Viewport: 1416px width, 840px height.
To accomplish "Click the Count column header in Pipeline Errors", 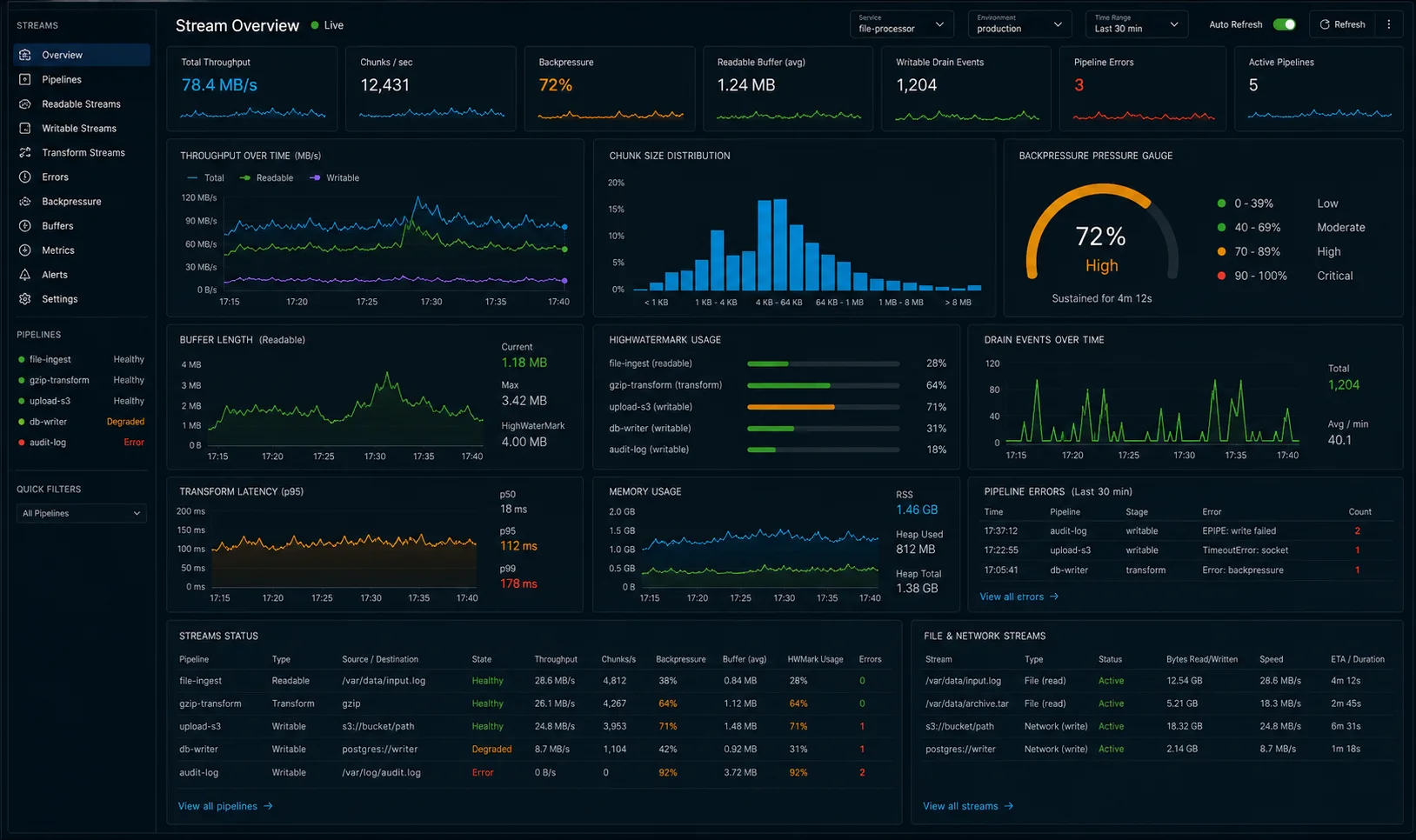I will 1360,512.
